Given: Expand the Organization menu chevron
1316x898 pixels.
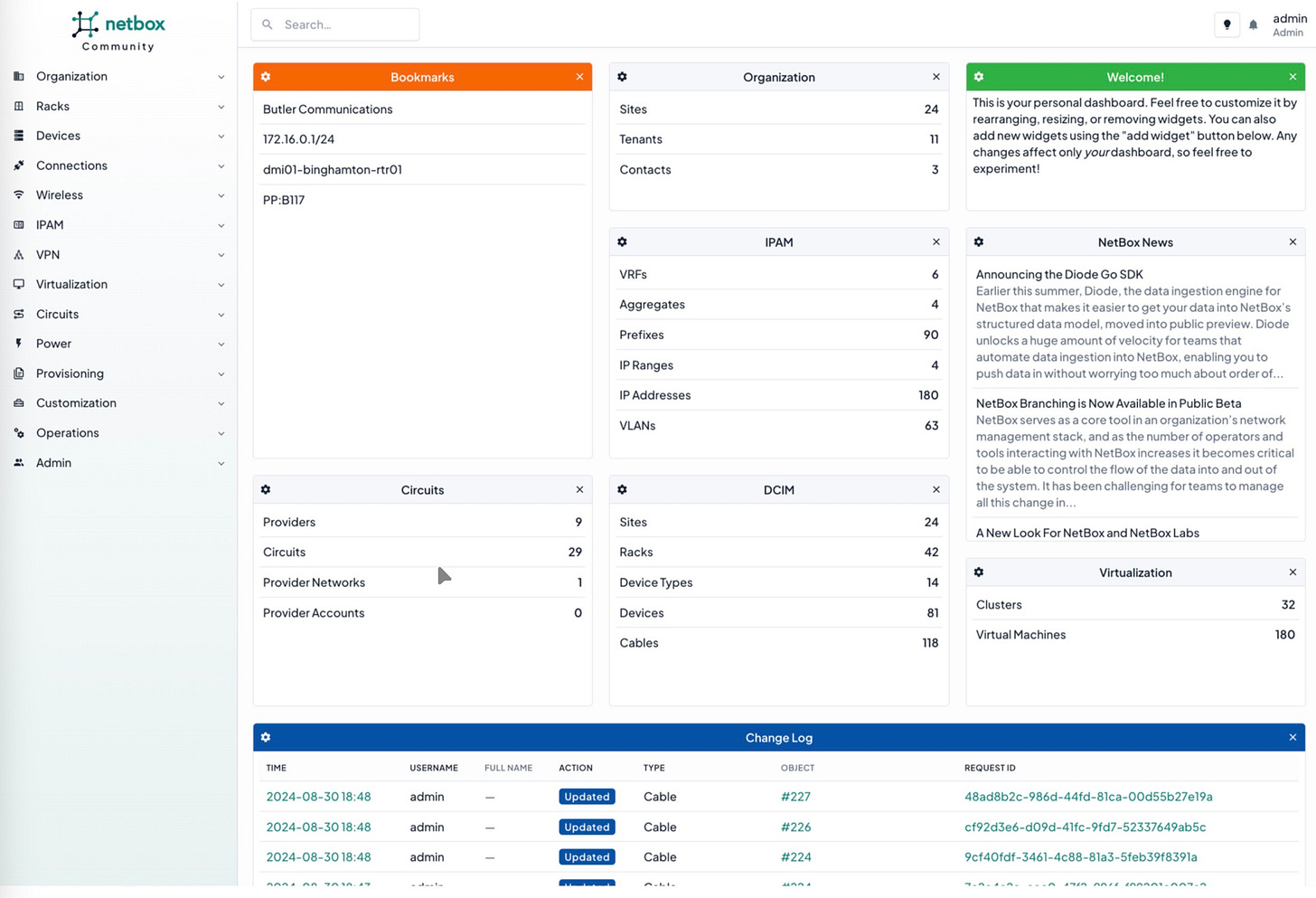Looking at the screenshot, I should coord(221,77).
